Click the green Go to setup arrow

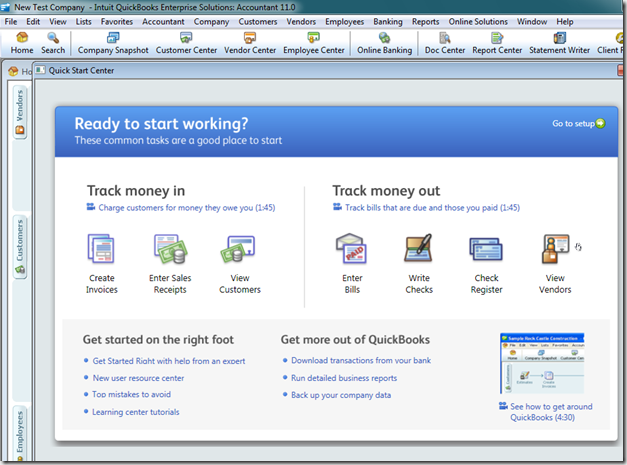tap(601, 124)
